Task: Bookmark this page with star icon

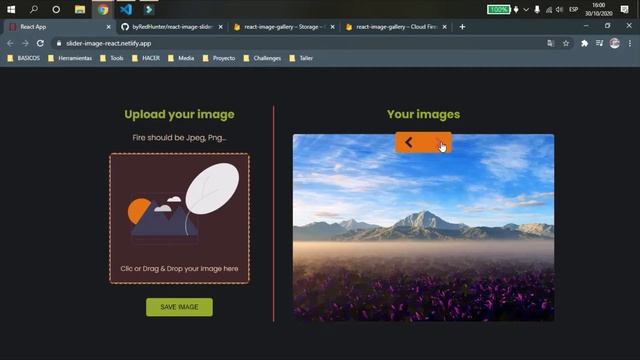Action: pyautogui.click(x=566, y=43)
